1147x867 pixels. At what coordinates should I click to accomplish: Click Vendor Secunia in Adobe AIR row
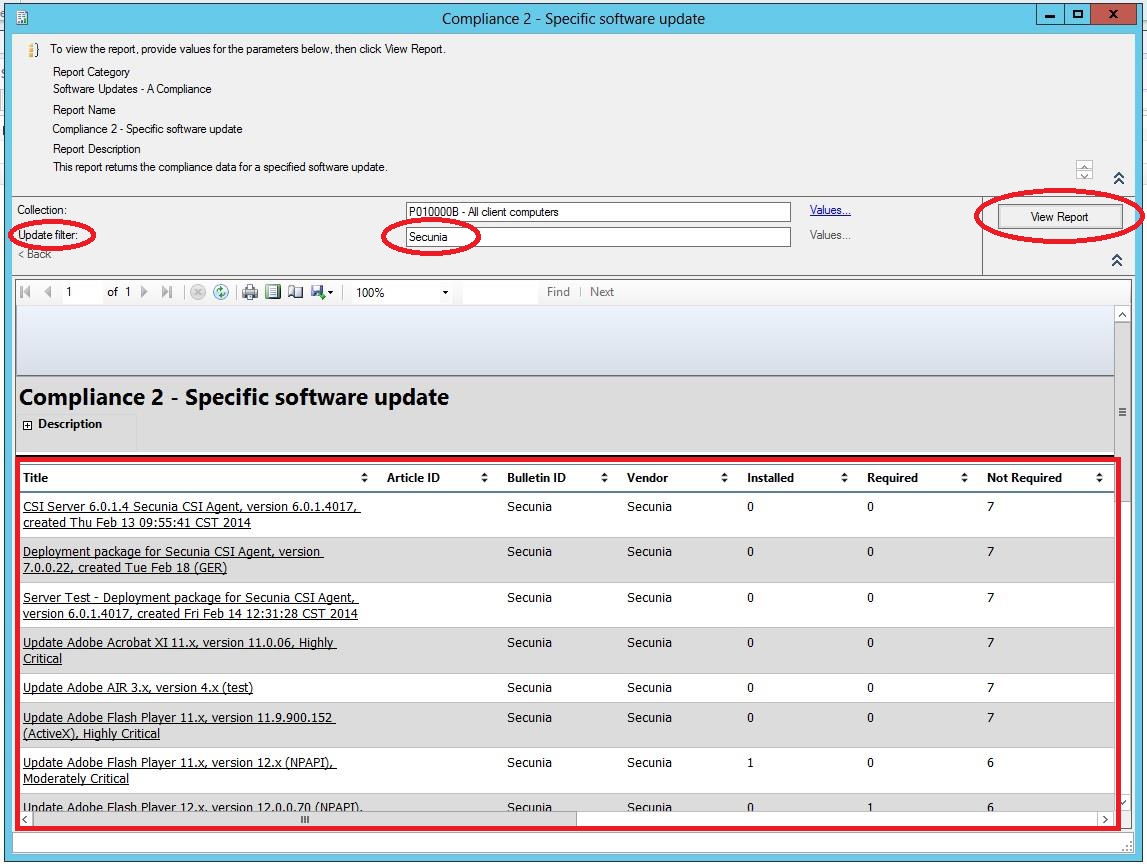(649, 688)
